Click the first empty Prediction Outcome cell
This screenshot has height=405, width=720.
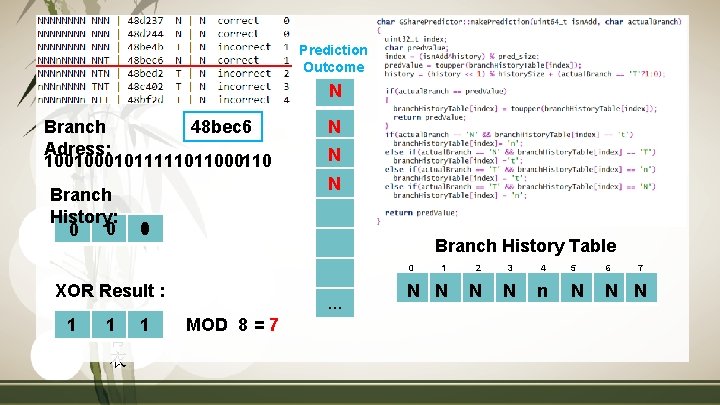click(335, 213)
